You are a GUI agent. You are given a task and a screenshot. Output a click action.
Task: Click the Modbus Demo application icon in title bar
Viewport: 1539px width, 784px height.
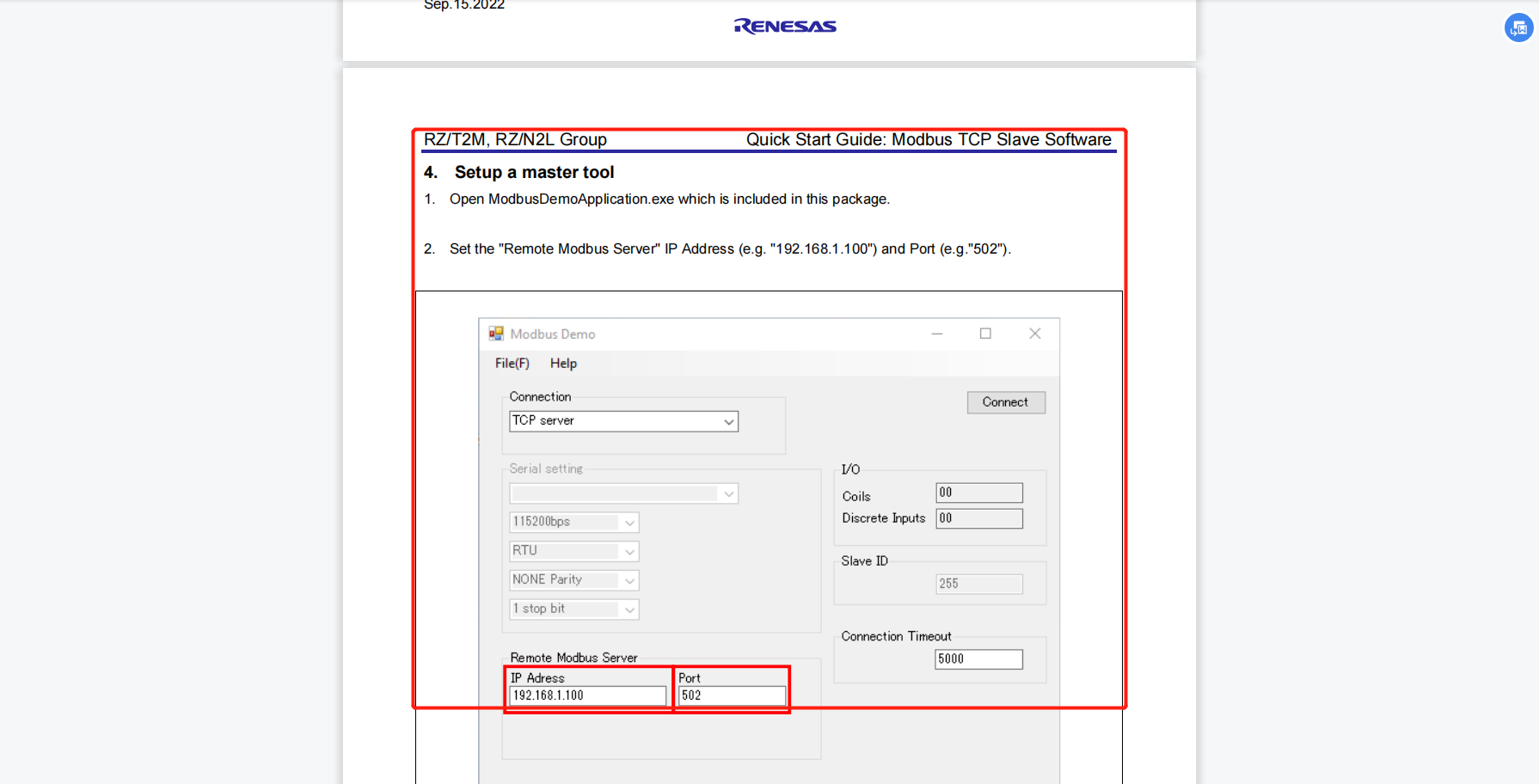496,334
